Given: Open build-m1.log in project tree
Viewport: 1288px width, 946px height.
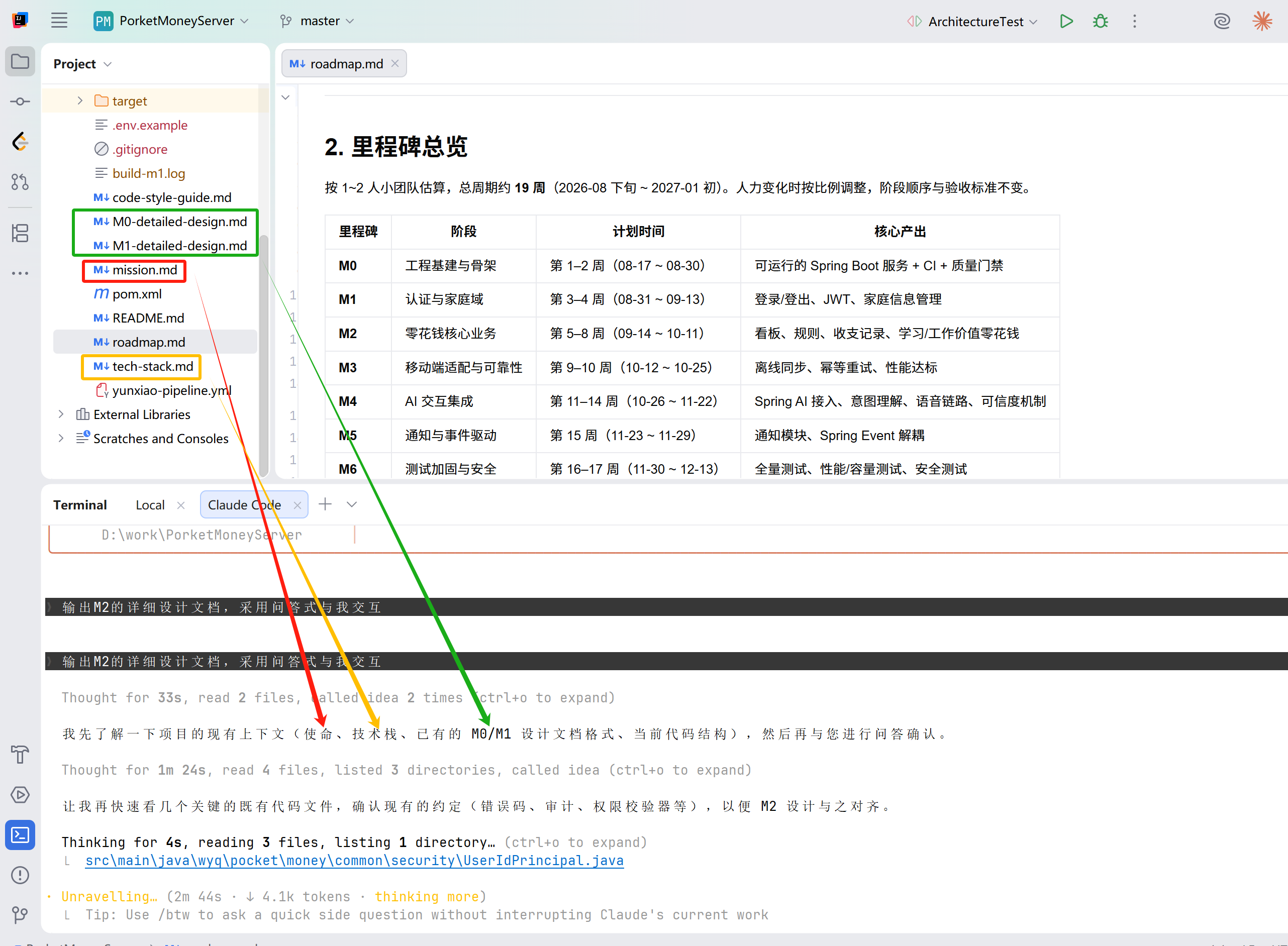Looking at the screenshot, I should (149, 173).
